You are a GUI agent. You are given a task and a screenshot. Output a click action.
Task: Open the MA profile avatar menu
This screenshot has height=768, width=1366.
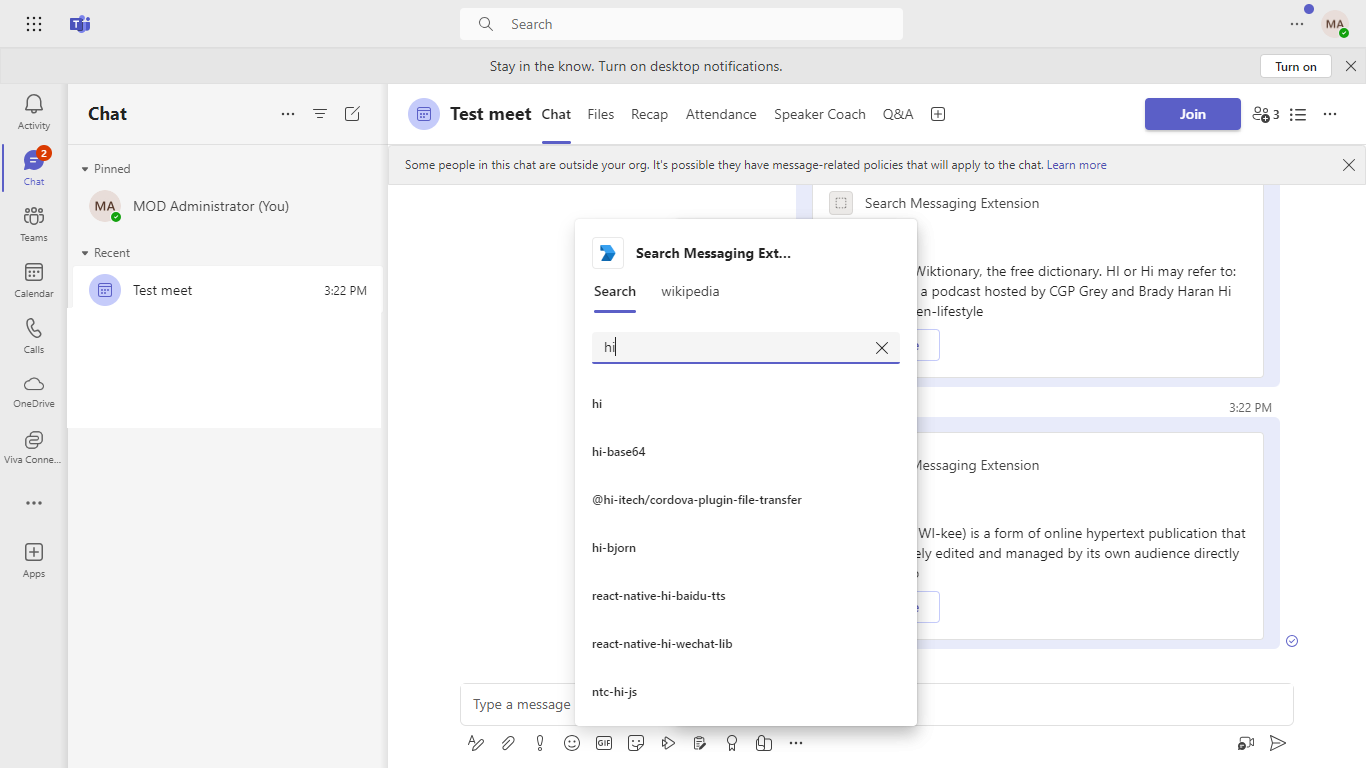(x=1335, y=24)
